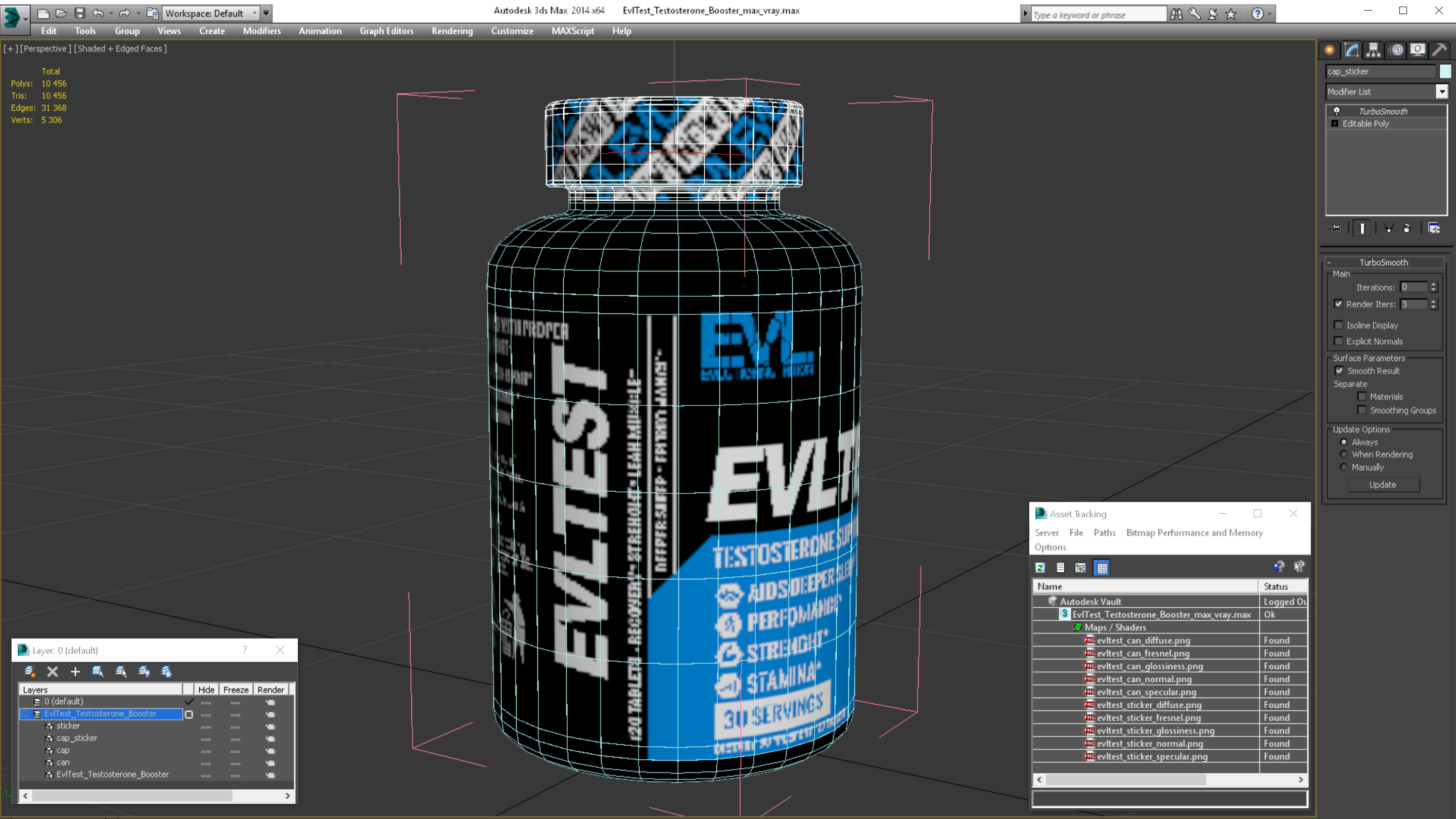The height and width of the screenshot is (819, 1456).
Task: Click Create New Layer icon in Layer dialog
Action: tap(29, 671)
